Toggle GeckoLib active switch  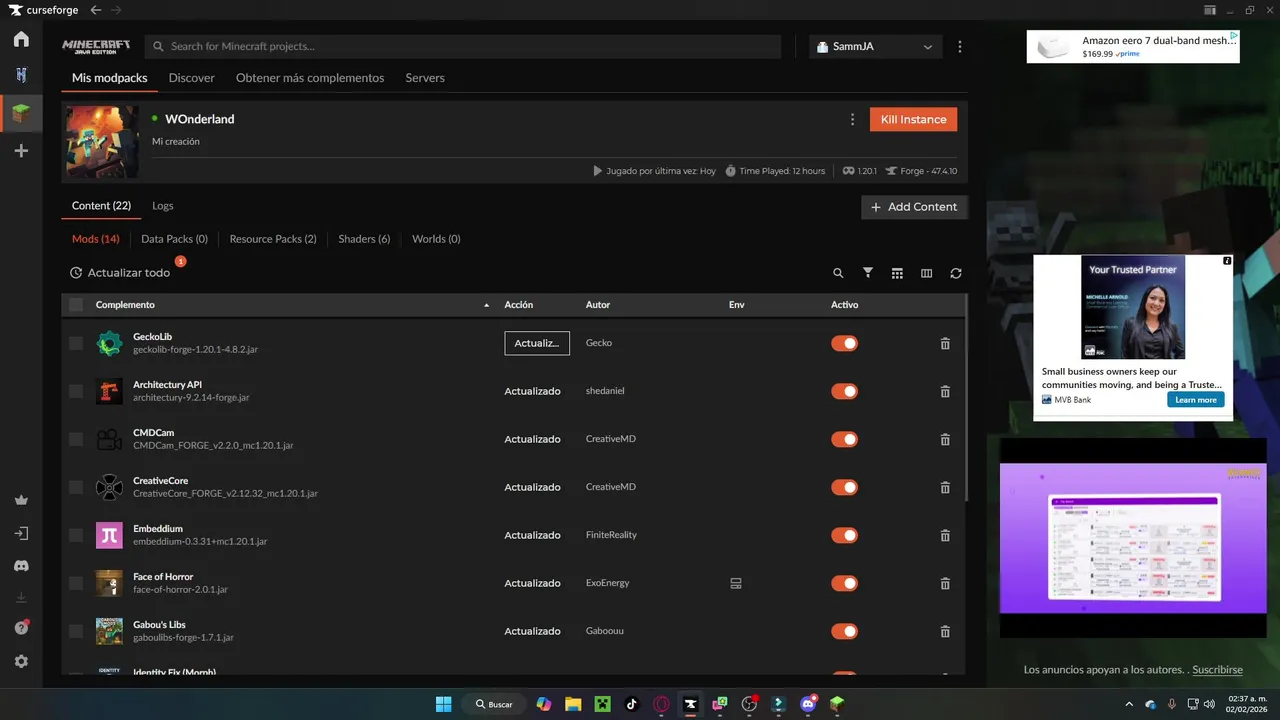[845, 343]
